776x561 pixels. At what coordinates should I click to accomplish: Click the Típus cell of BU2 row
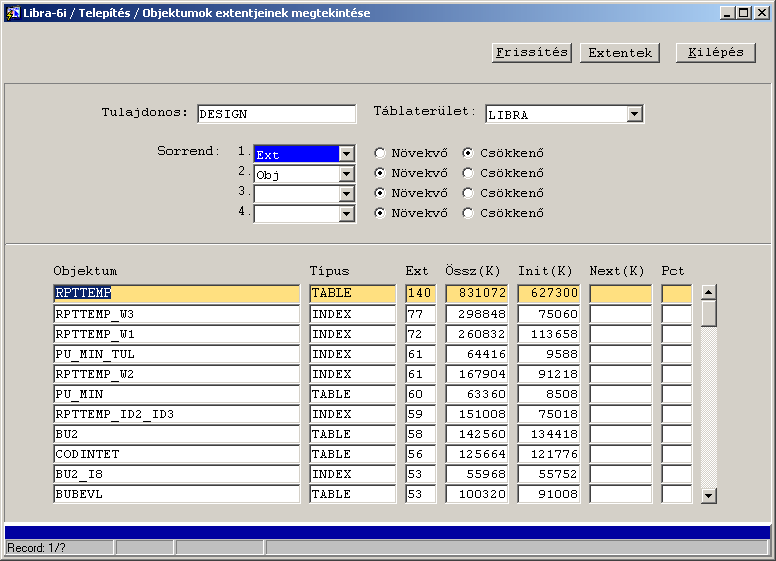pyautogui.click(x=353, y=434)
